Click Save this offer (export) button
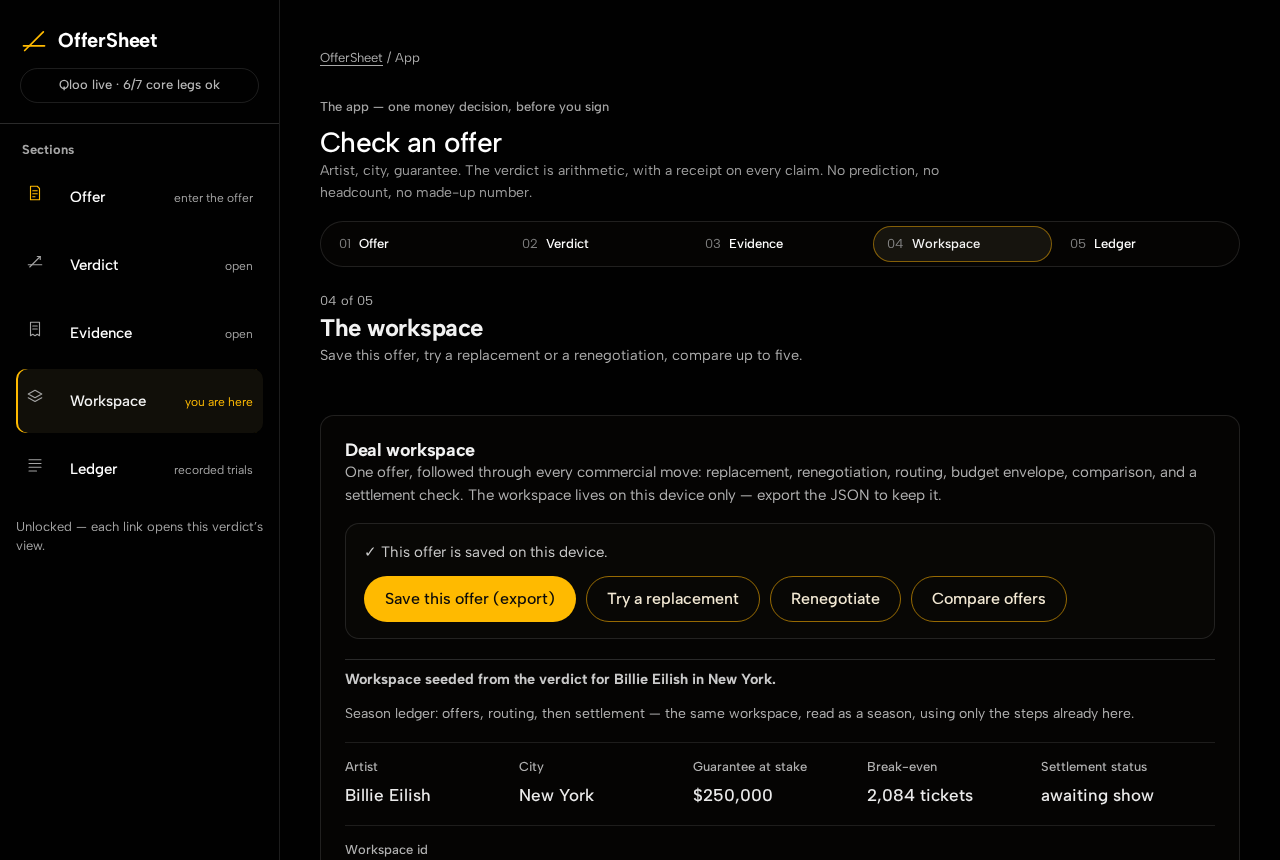1280x860 pixels. point(470,599)
